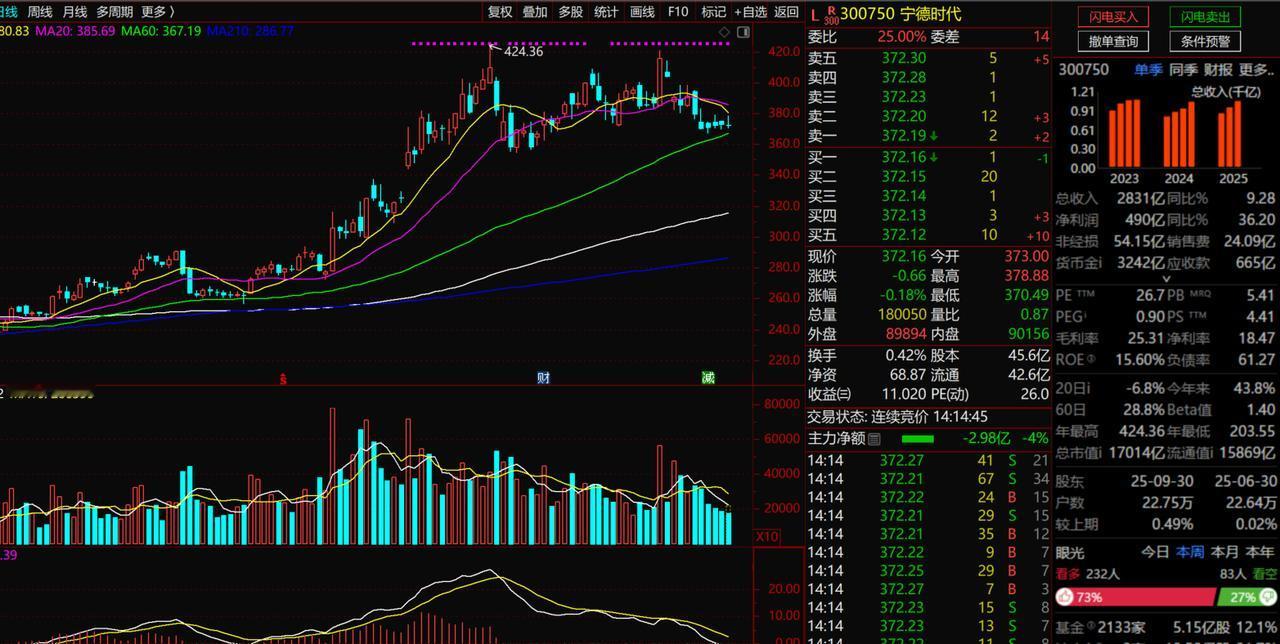Open 更多 financial options in the right panel
Viewport: 1280px width, 644px height.
(1256, 70)
